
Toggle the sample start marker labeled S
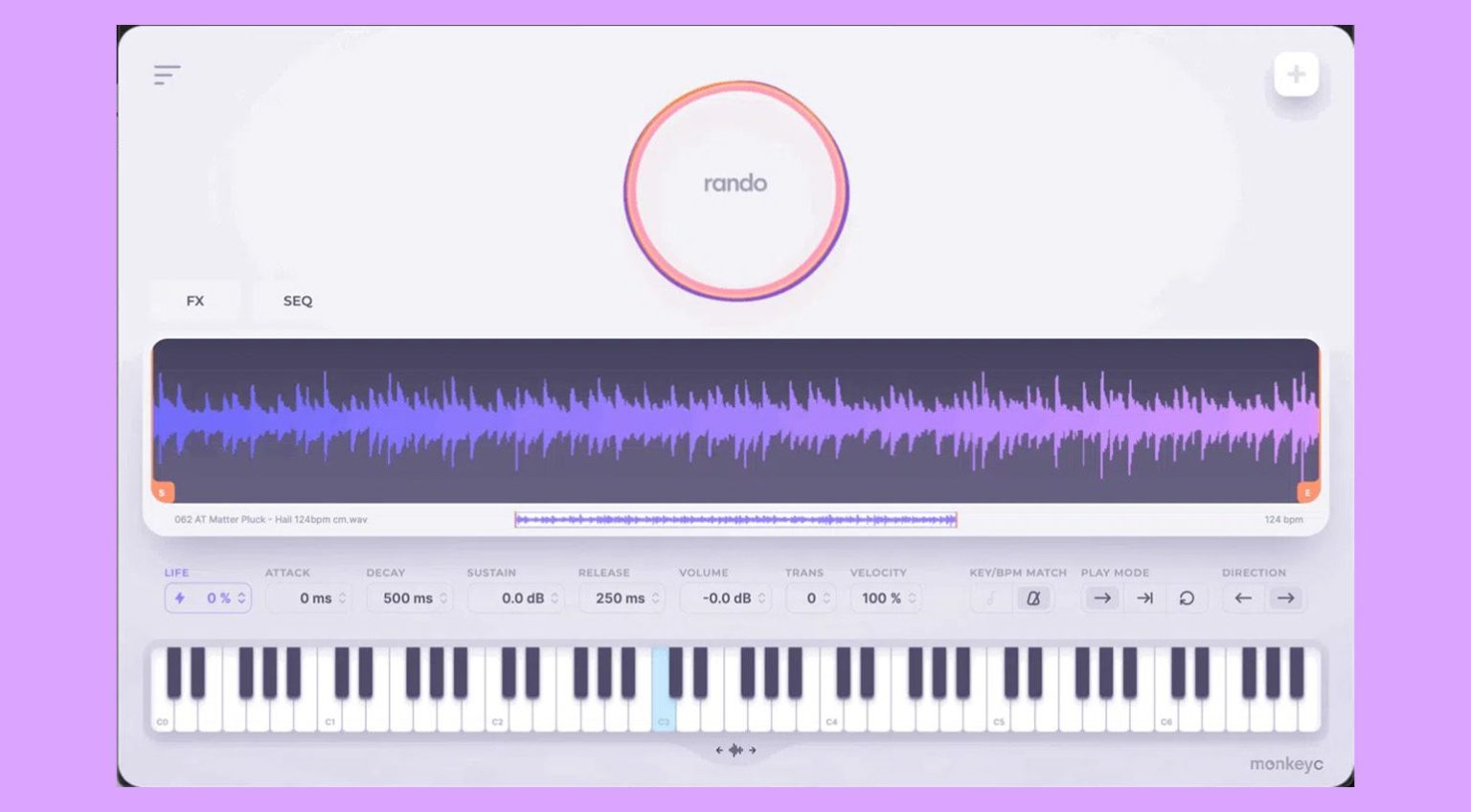tap(162, 491)
